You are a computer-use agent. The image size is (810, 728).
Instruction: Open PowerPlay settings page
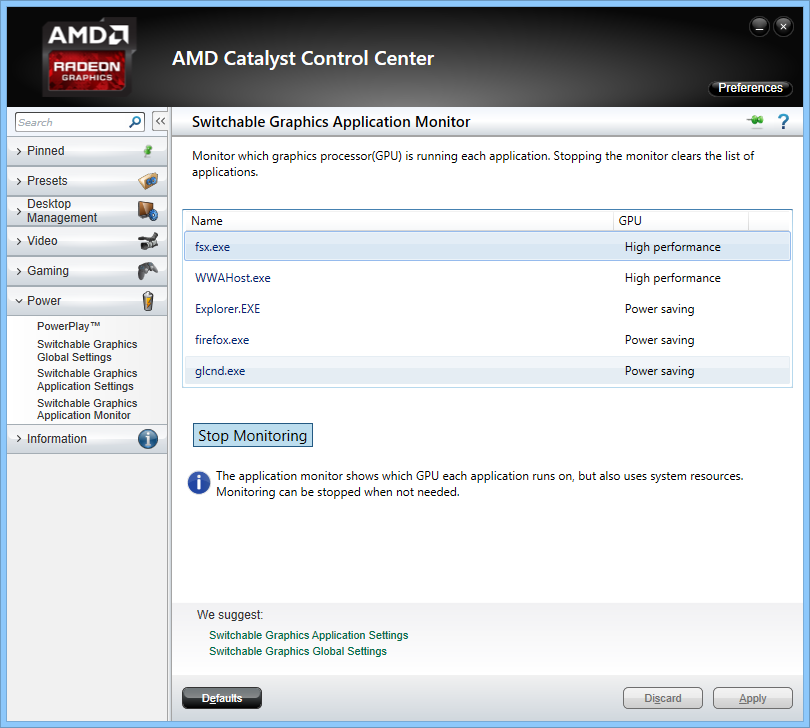pyautogui.click(x=69, y=327)
